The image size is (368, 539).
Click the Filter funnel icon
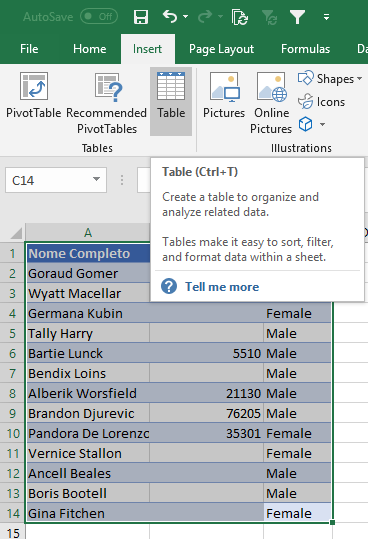point(297,16)
